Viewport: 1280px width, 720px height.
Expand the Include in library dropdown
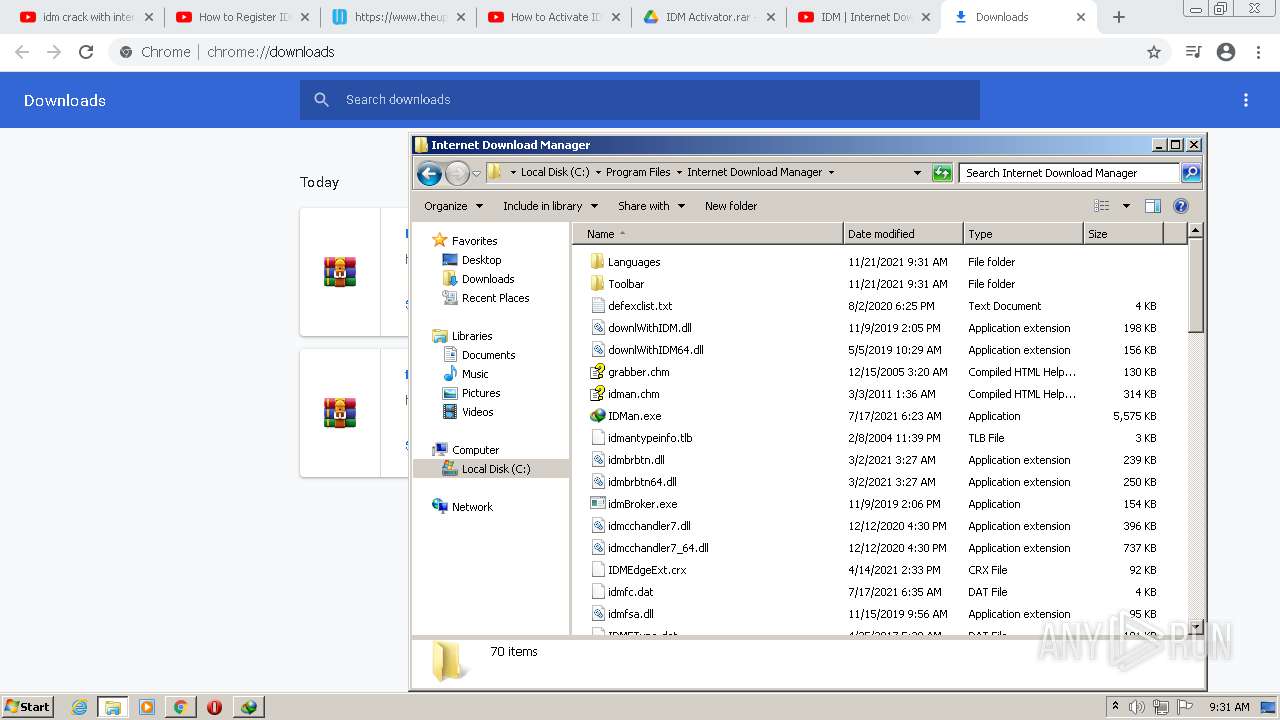[550, 206]
